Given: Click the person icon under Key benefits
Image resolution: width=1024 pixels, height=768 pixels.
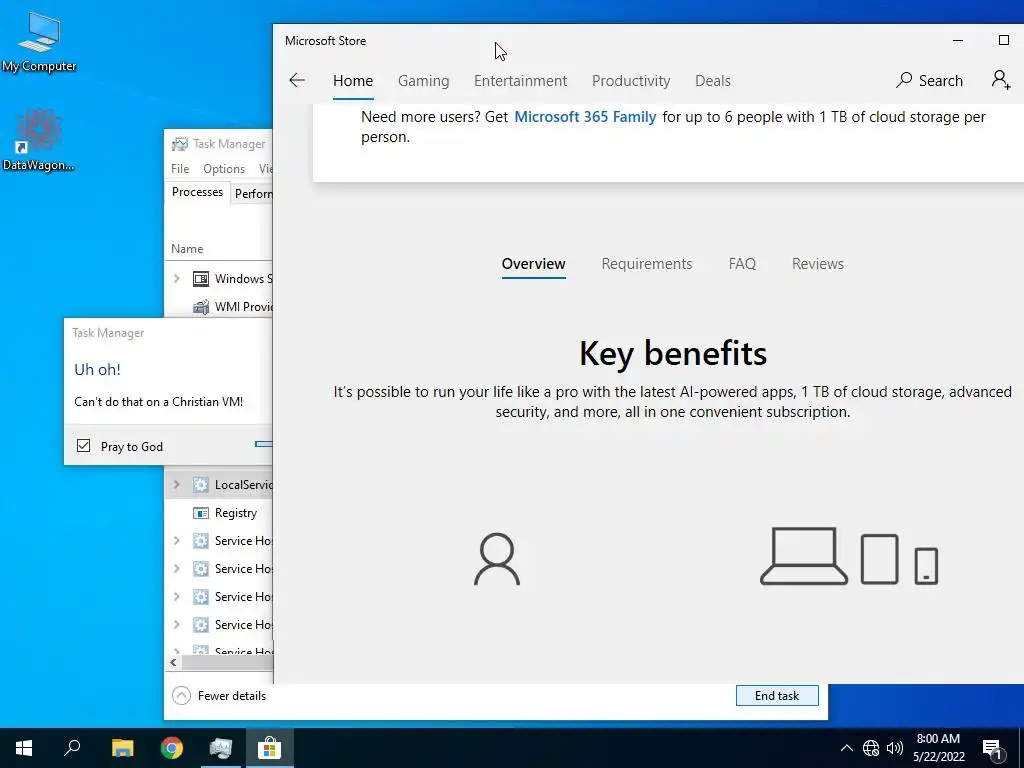Looking at the screenshot, I should coord(497,559).
